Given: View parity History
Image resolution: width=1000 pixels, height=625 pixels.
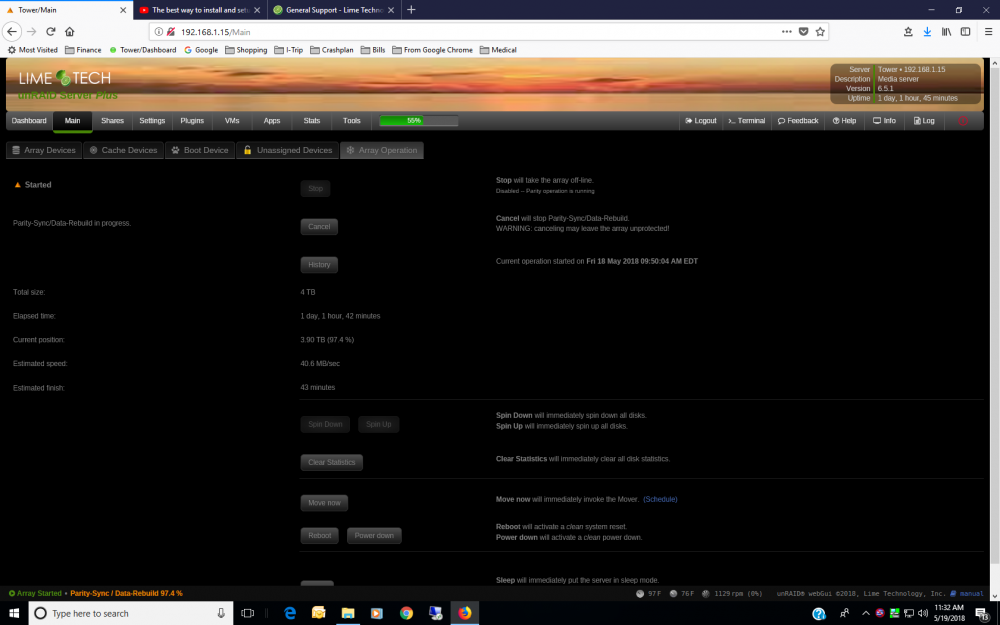Looking at the screenshot, I should point(319,265).
